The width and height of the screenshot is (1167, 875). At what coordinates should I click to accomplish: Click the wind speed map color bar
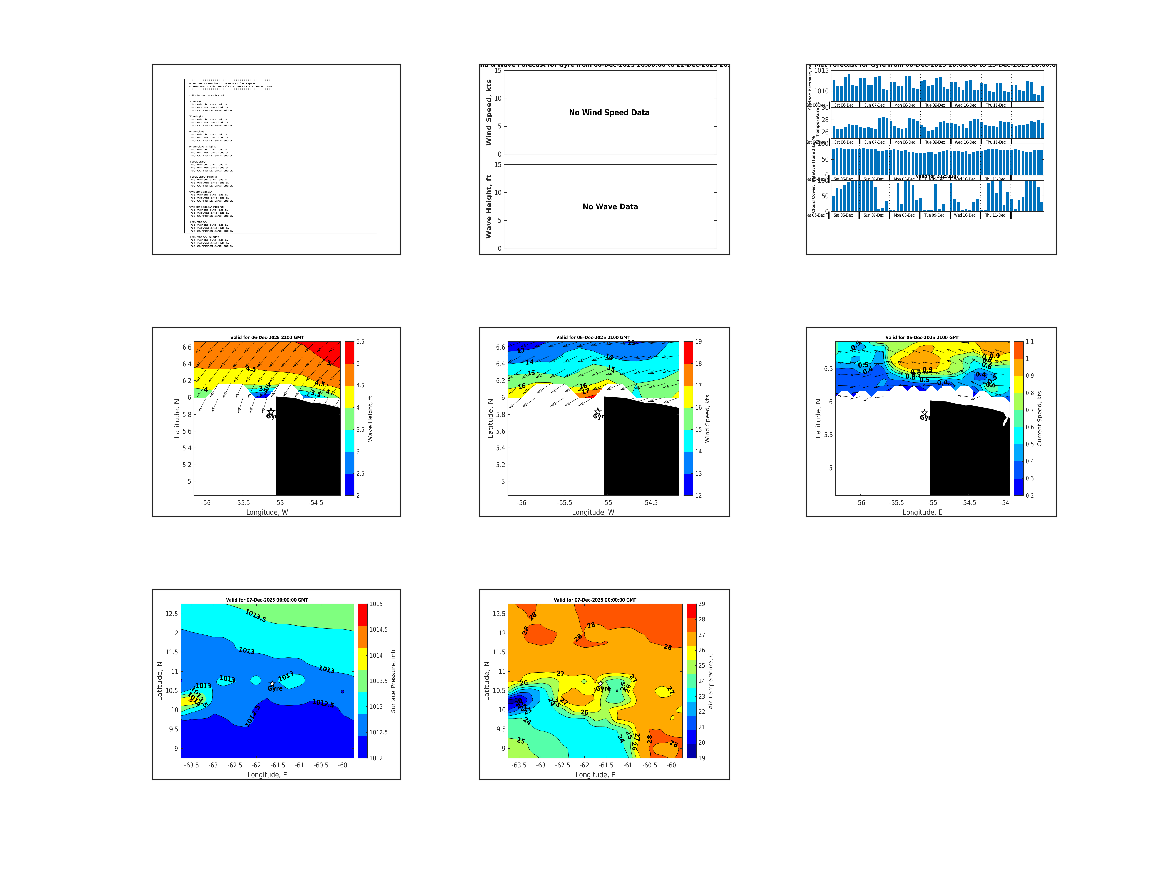pyautogui.click(x=688, y=418)
